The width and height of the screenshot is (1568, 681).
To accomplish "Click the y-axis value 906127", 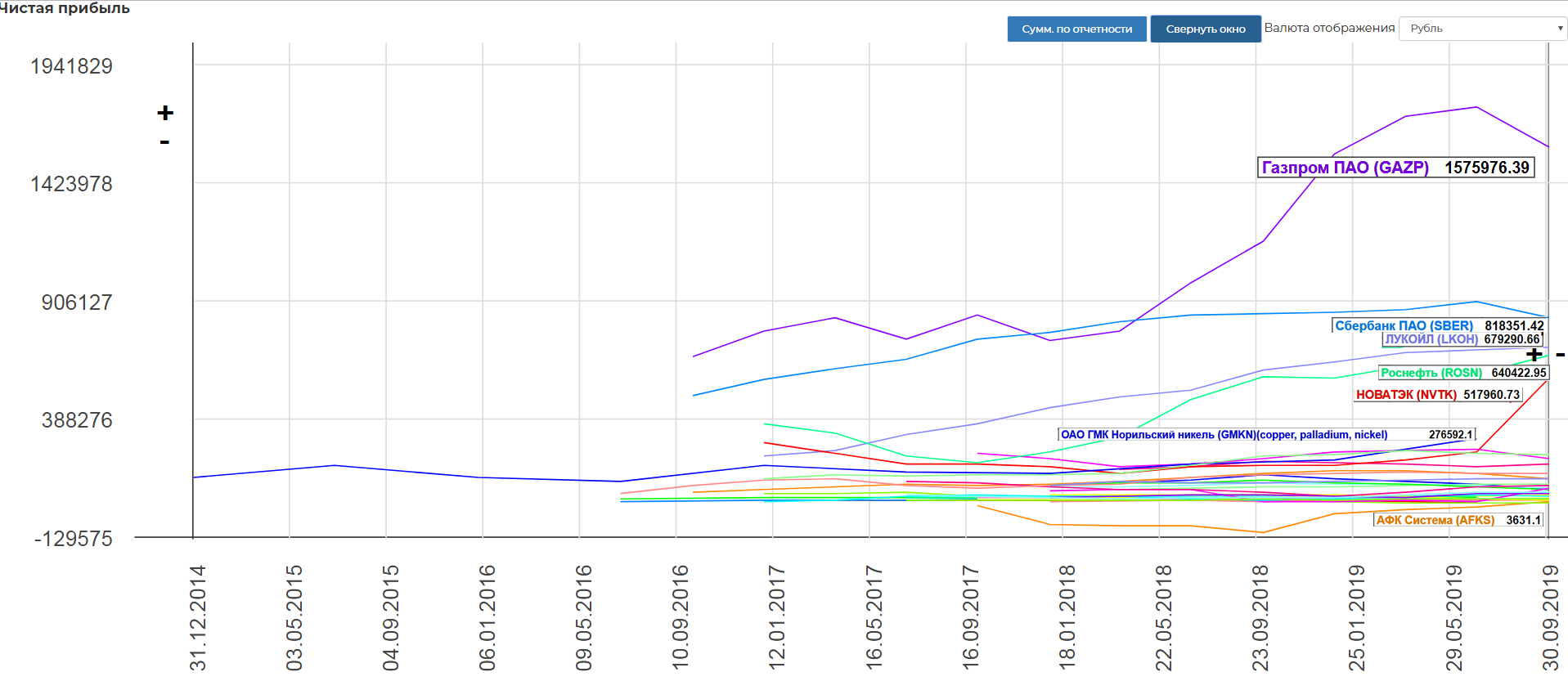I will pyautogui.click(x=77, y=302).
